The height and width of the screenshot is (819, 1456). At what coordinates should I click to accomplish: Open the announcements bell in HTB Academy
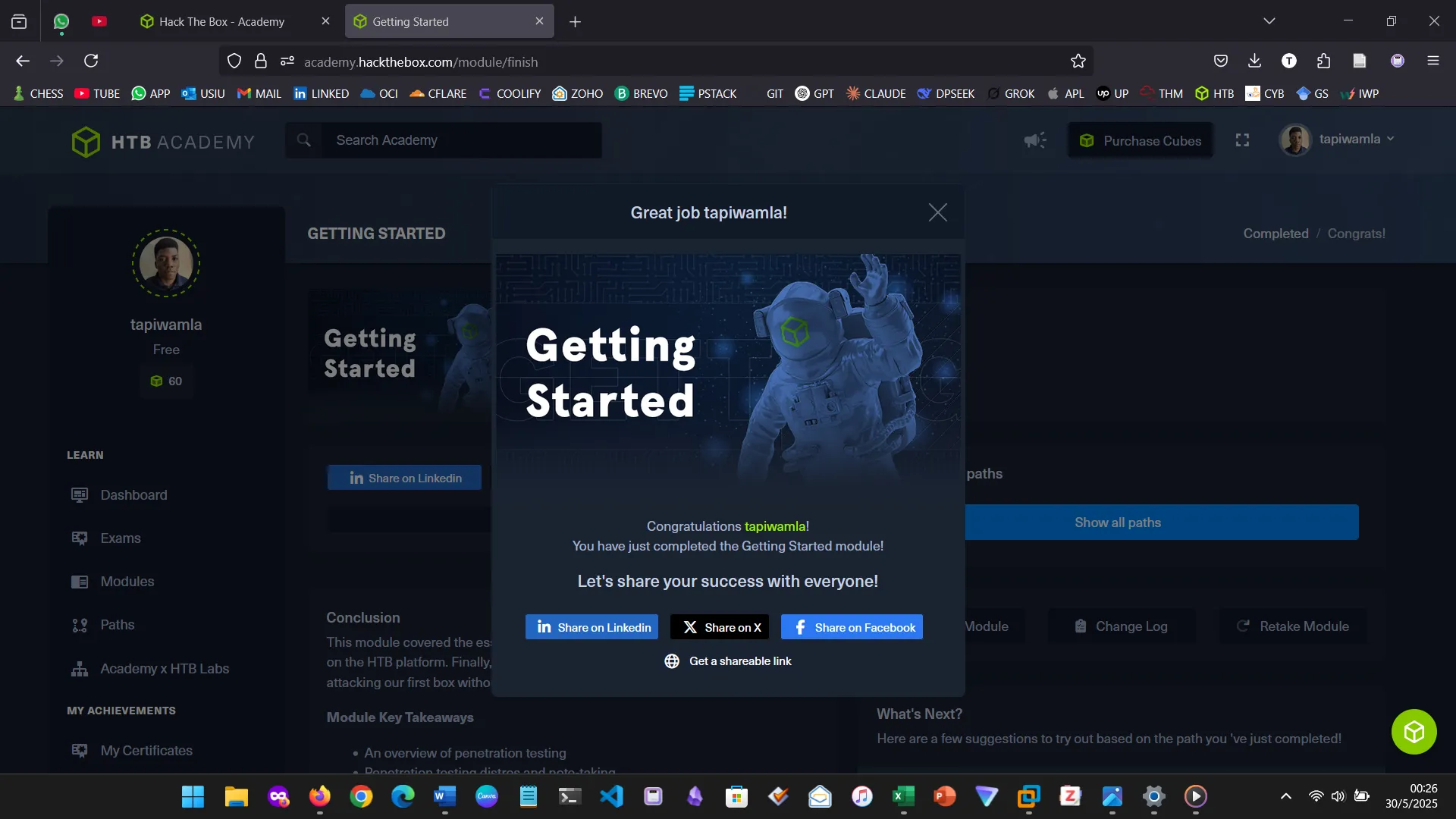(x=1034, y=140)
